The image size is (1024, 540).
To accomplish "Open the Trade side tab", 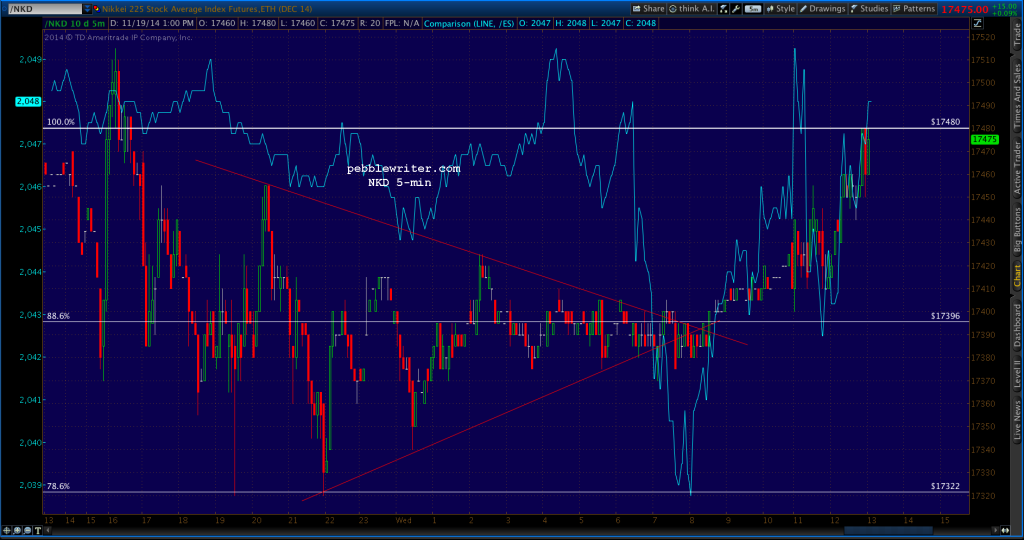I will (x=1017, y=37).
